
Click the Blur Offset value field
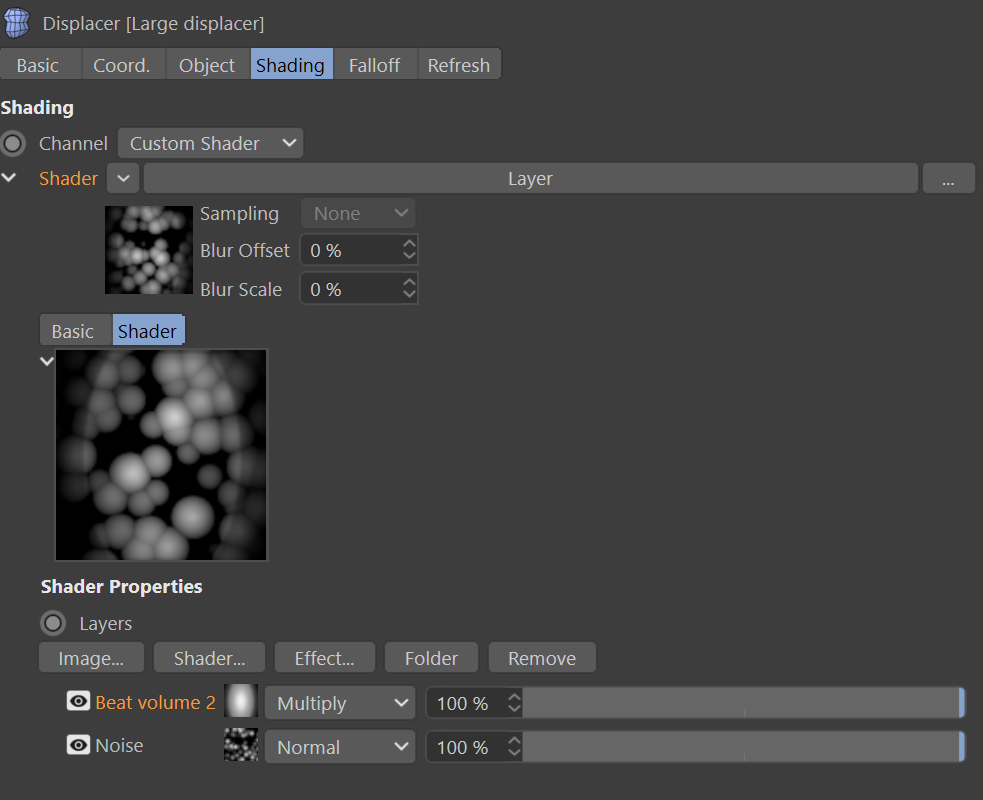349,250
